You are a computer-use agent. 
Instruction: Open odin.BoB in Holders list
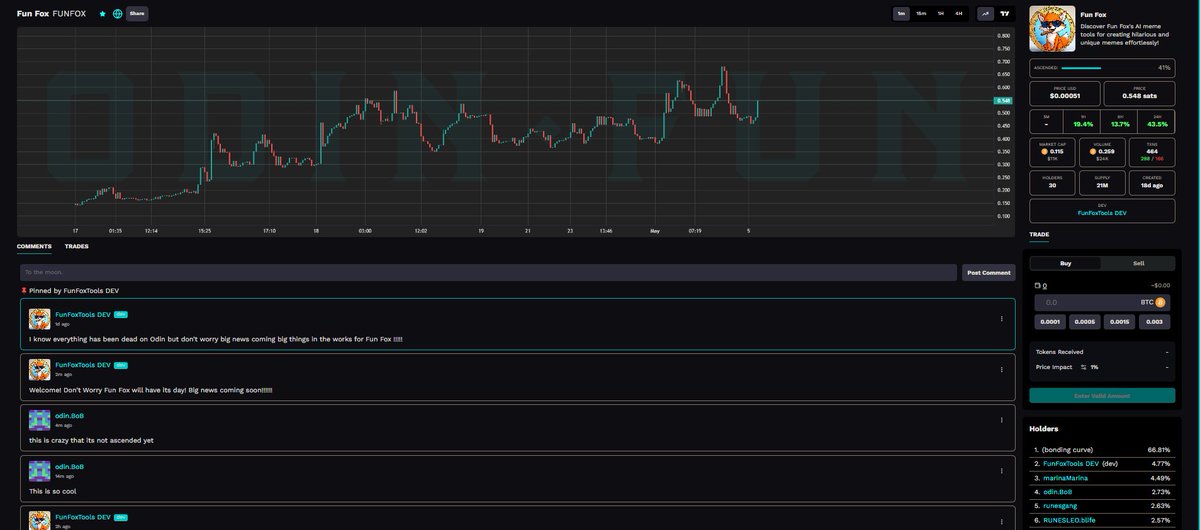[1058, 492]
